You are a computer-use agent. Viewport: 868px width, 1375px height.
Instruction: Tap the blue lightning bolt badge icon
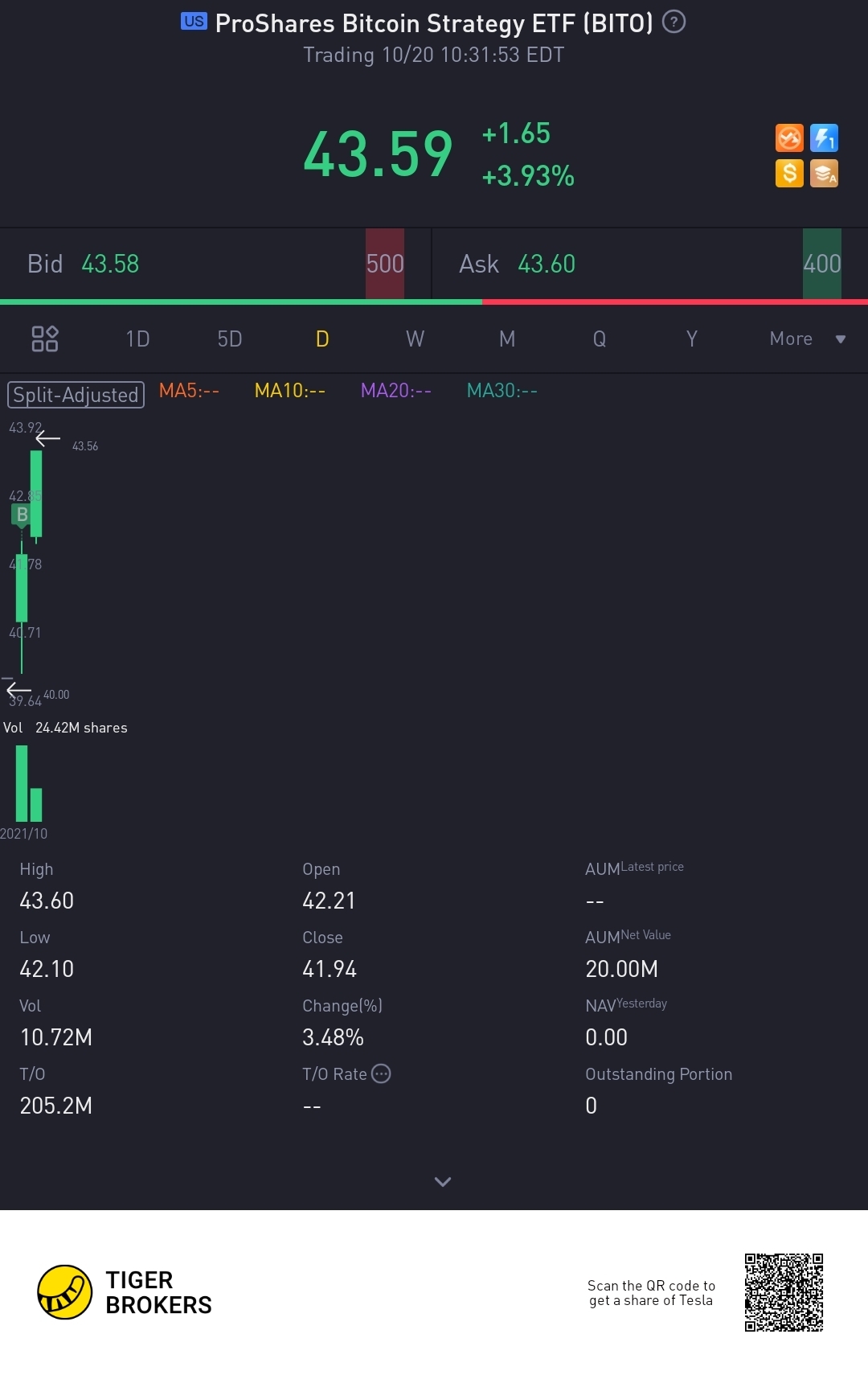(x=824, y=138)
